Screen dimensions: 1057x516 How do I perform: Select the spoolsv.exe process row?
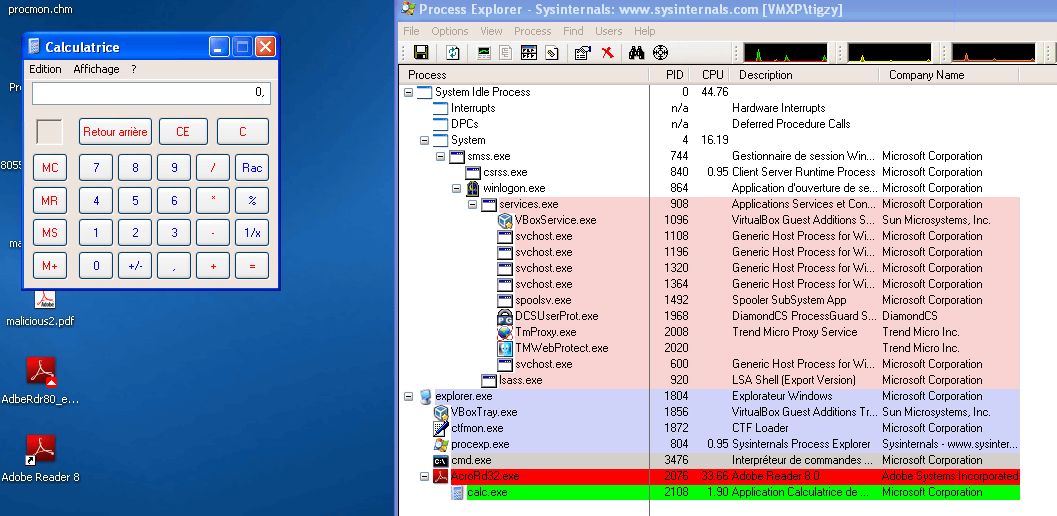tap(710, 300)
